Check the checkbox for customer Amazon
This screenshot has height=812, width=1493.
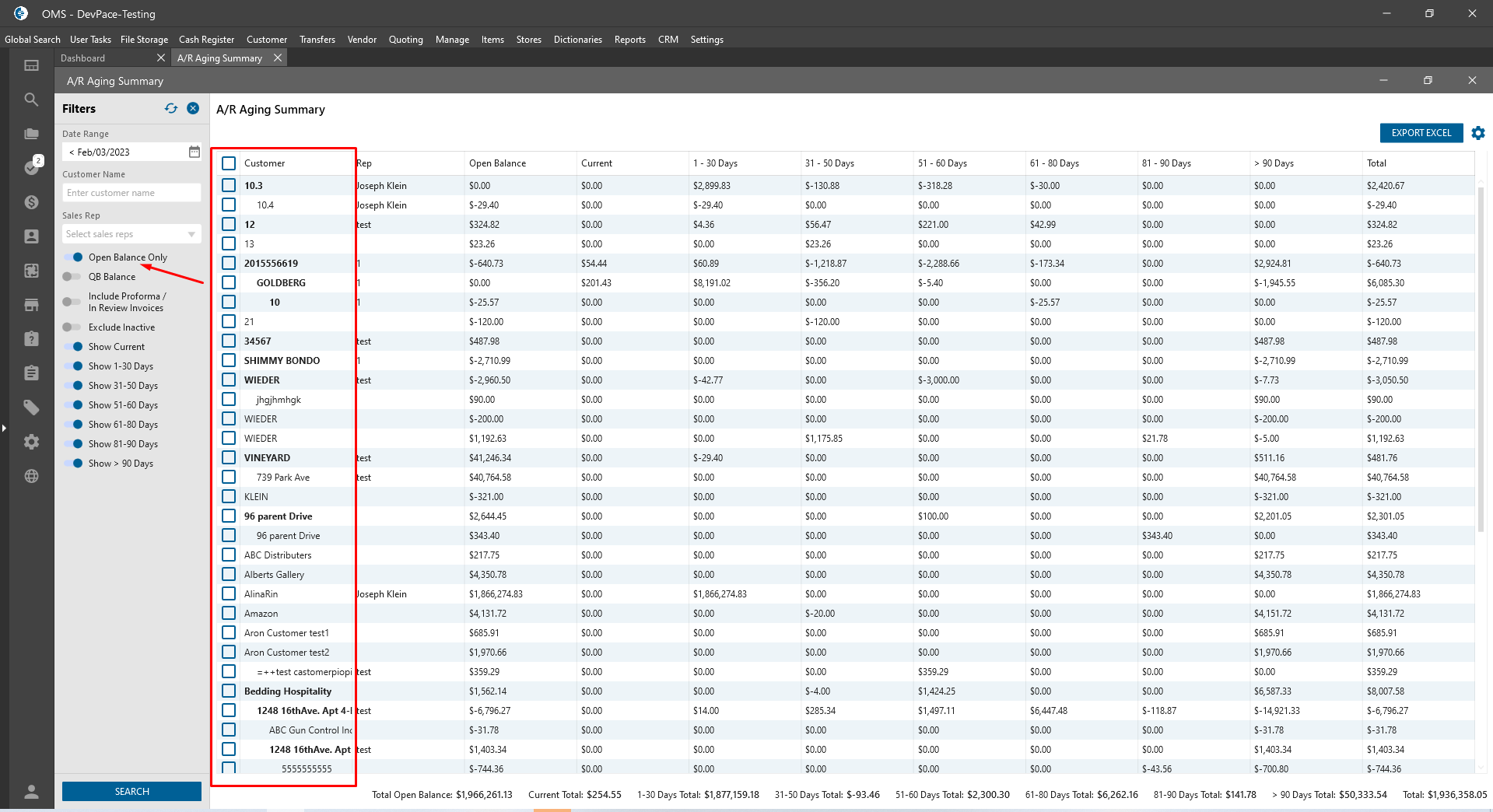click(x=229, y=613)
